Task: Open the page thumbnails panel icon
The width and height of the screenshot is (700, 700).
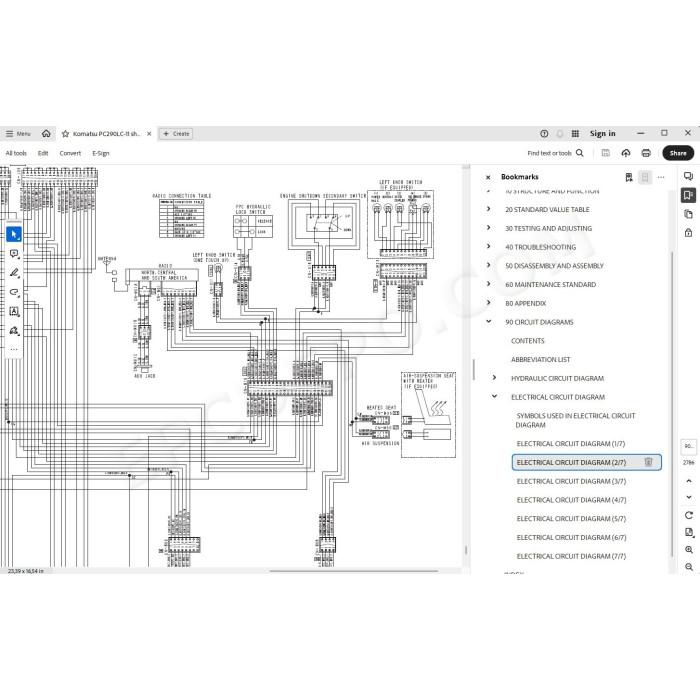Action: tap(688, 214)
